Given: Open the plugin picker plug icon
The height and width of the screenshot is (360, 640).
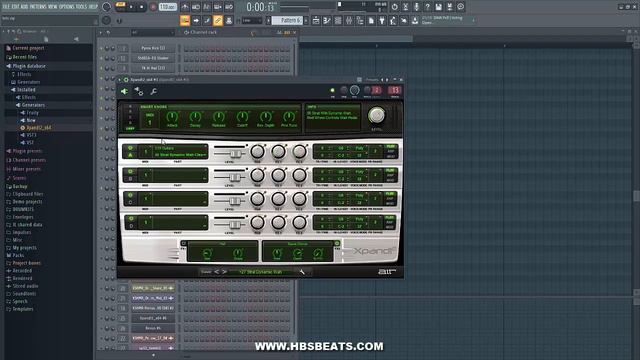Looking at the screenshot, I should [382, 20].
